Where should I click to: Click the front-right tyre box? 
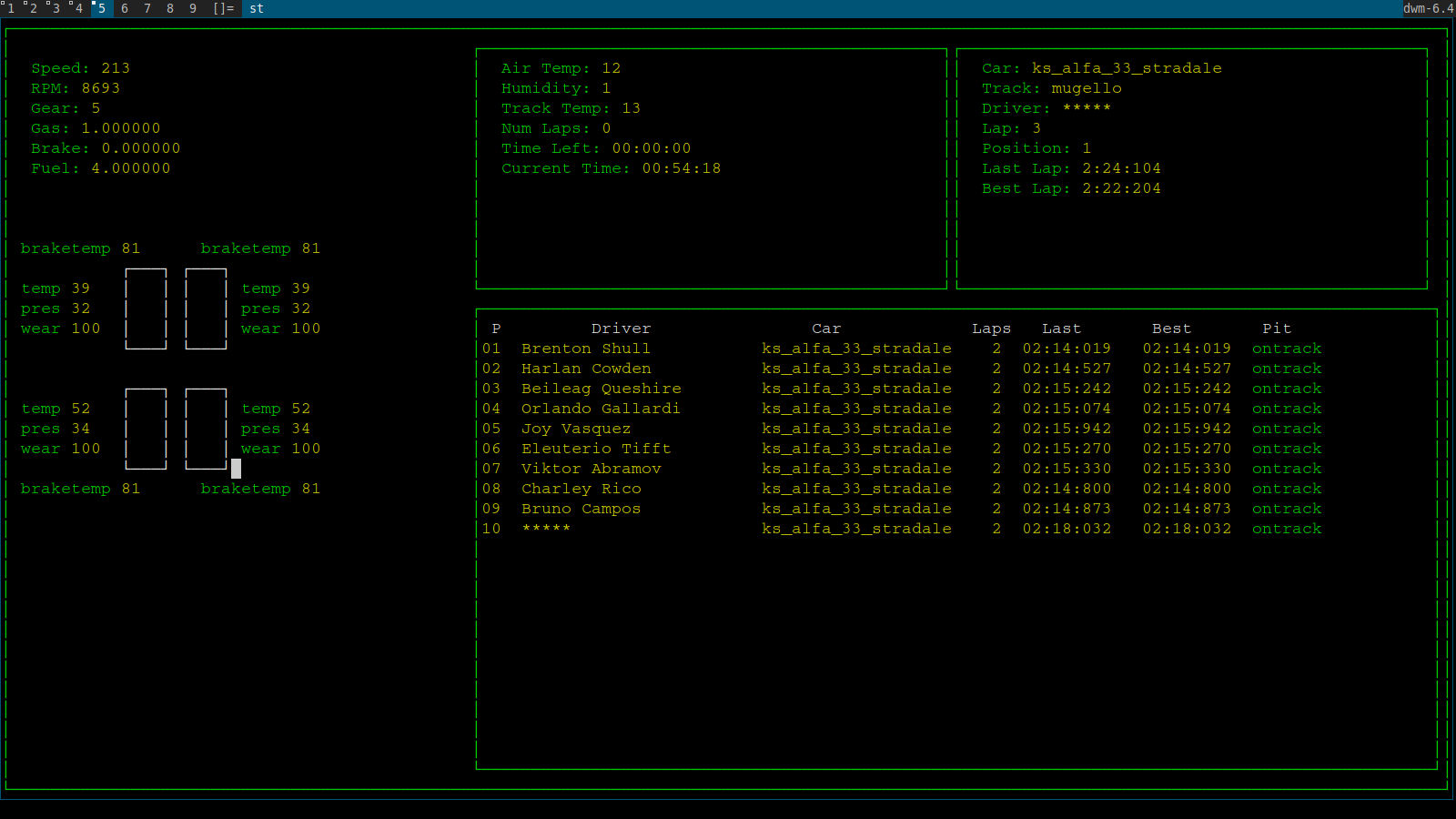point(206,308)
